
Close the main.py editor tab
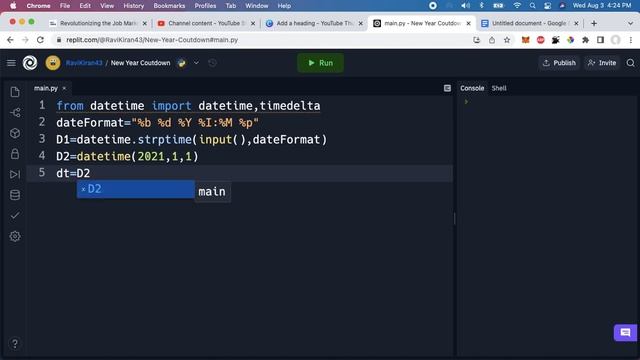(64, 88)
